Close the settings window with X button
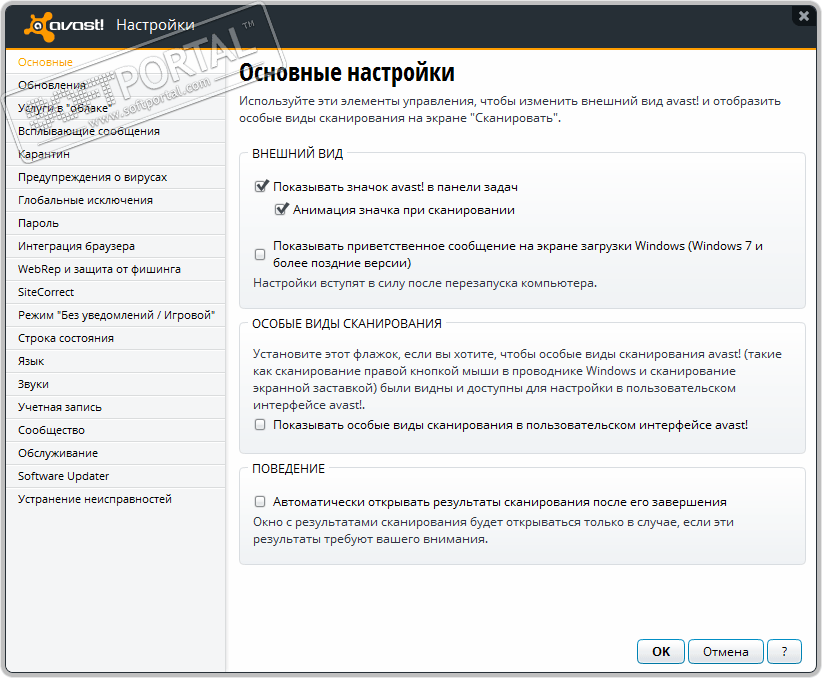The height and width of the screenshot is (678, 822). 804,16
